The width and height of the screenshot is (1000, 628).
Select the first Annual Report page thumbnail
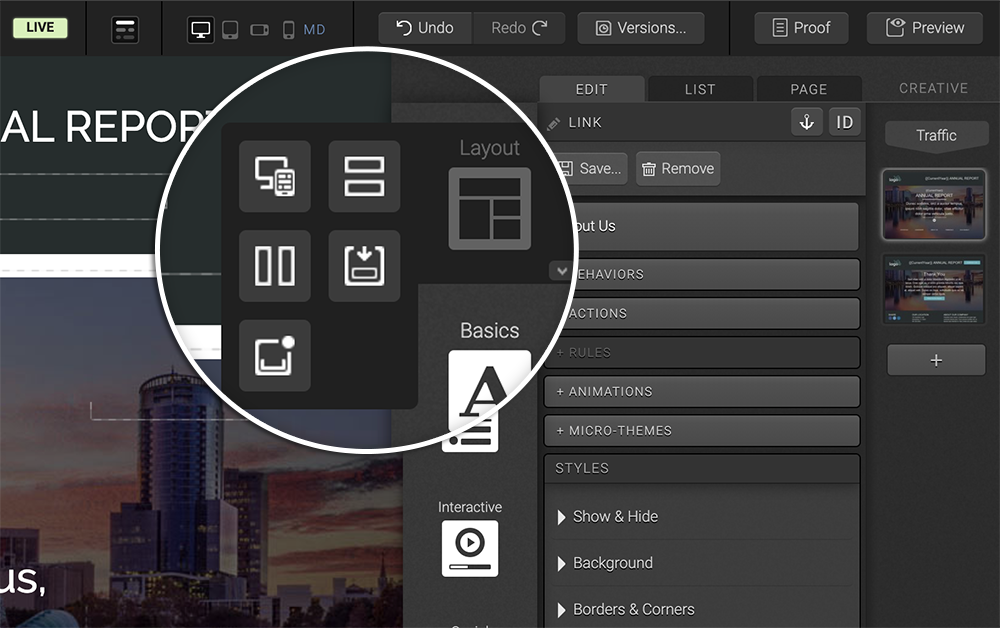[x=934, y=204]
